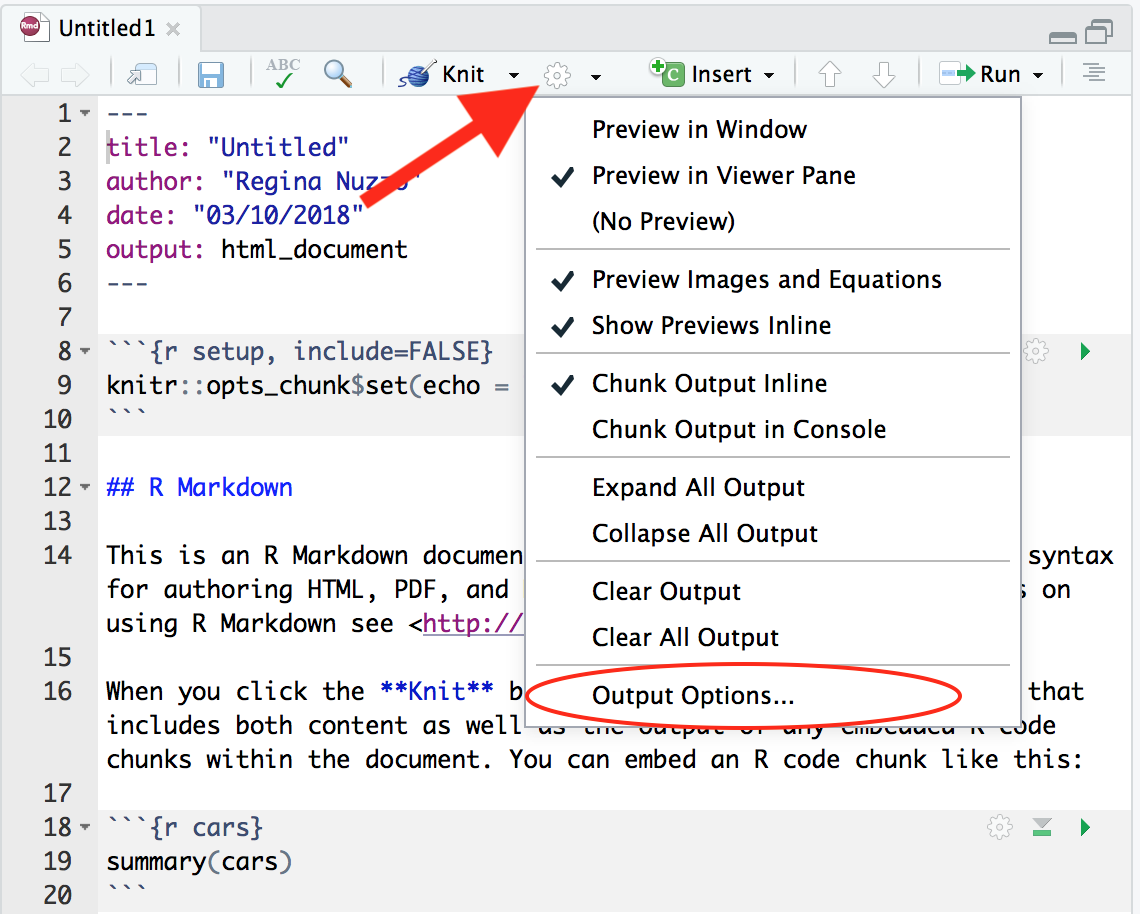Open find and replace magnifier
The height and width of the screenshot is (914, 1140).
coord(338,73)
